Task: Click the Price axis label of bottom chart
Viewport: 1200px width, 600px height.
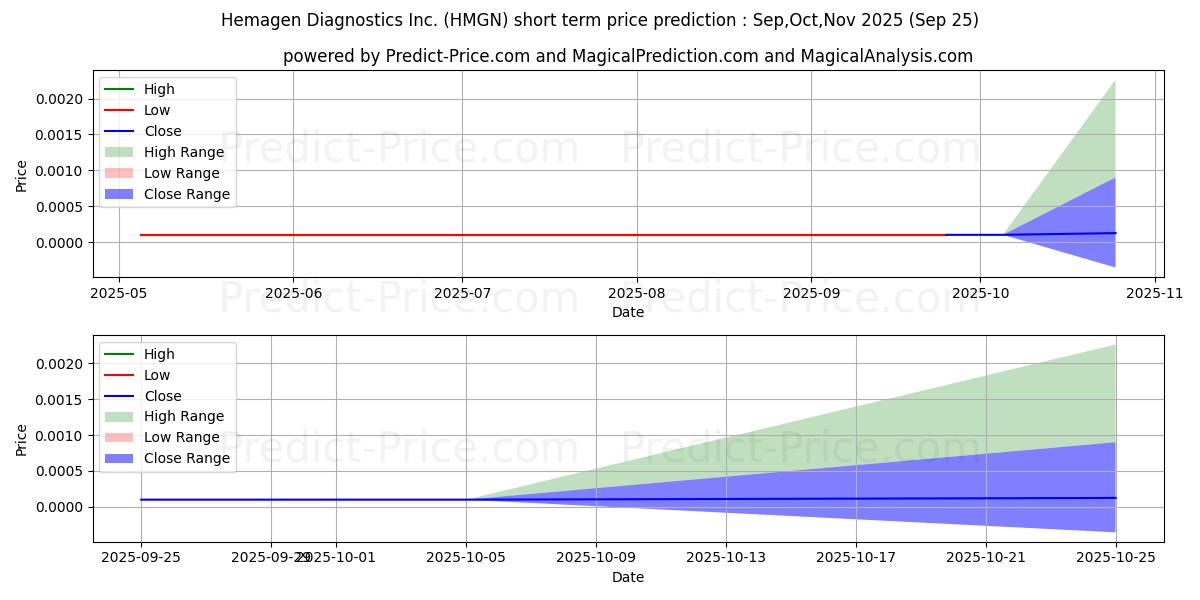Action: coord(22,438)
